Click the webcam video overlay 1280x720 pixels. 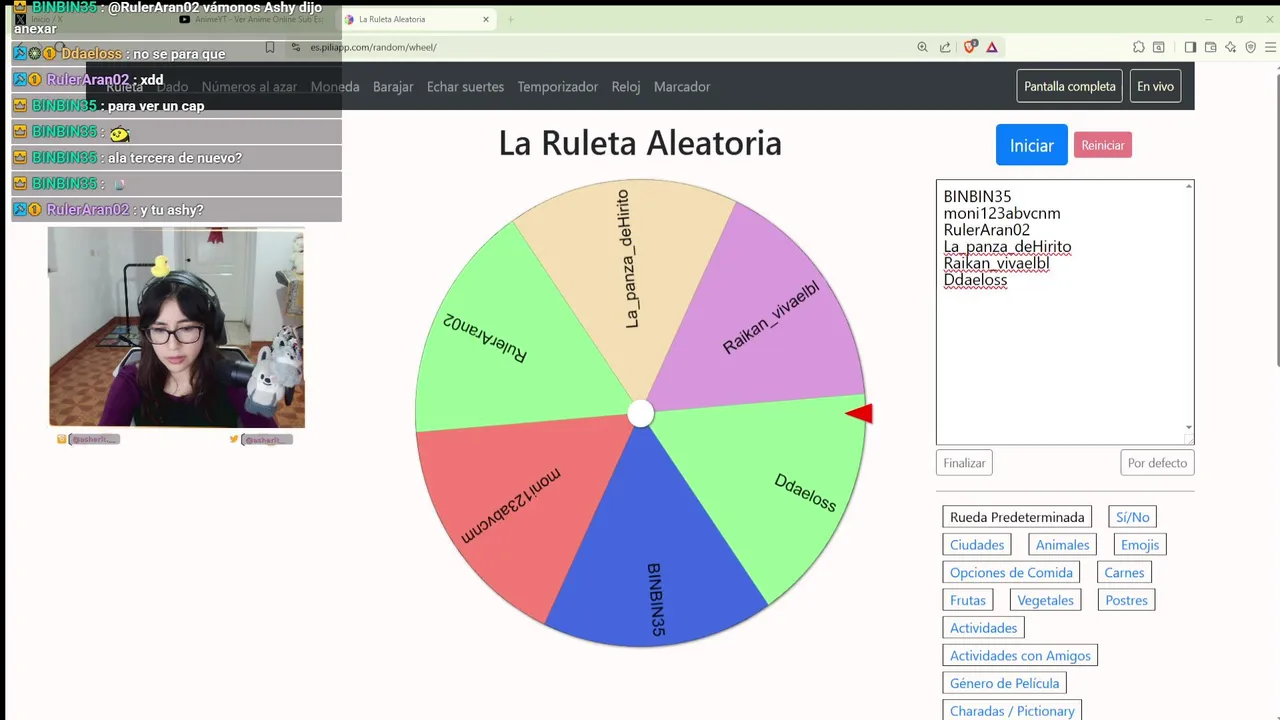[177, 327]
